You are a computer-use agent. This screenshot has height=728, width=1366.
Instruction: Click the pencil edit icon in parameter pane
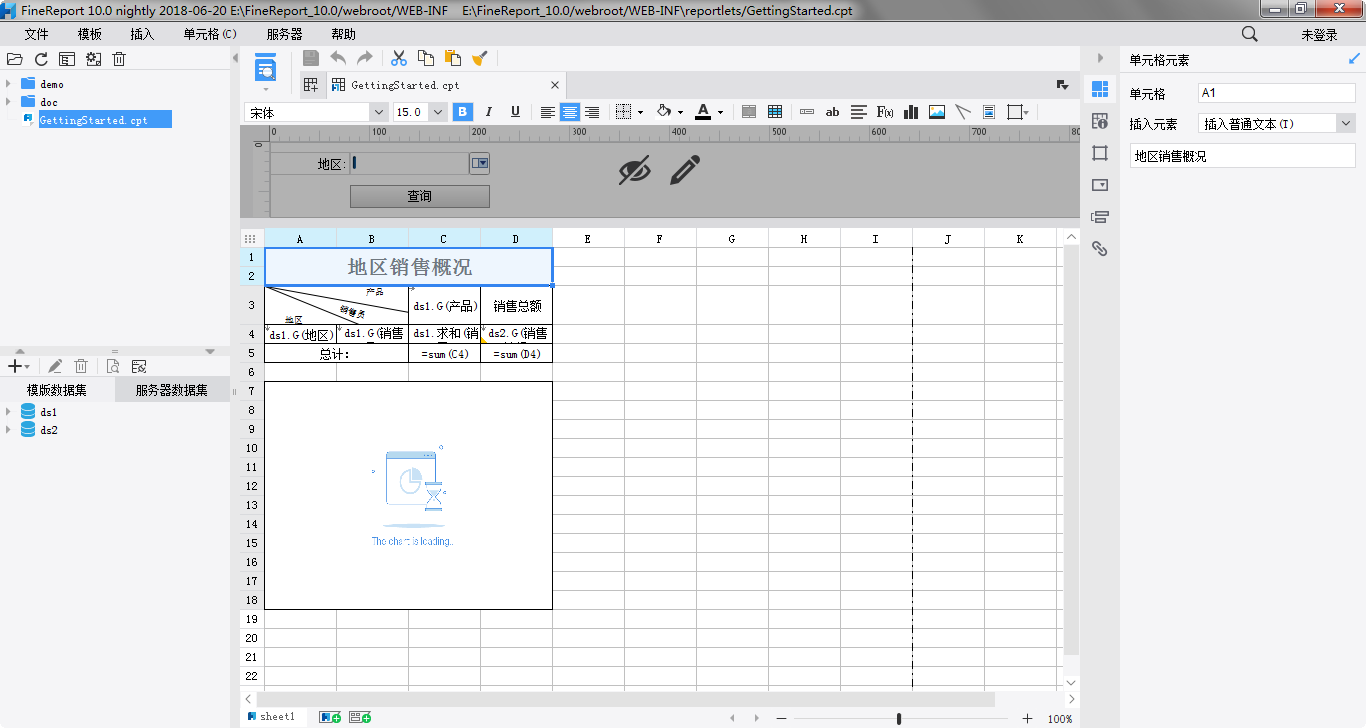point(685,170)
